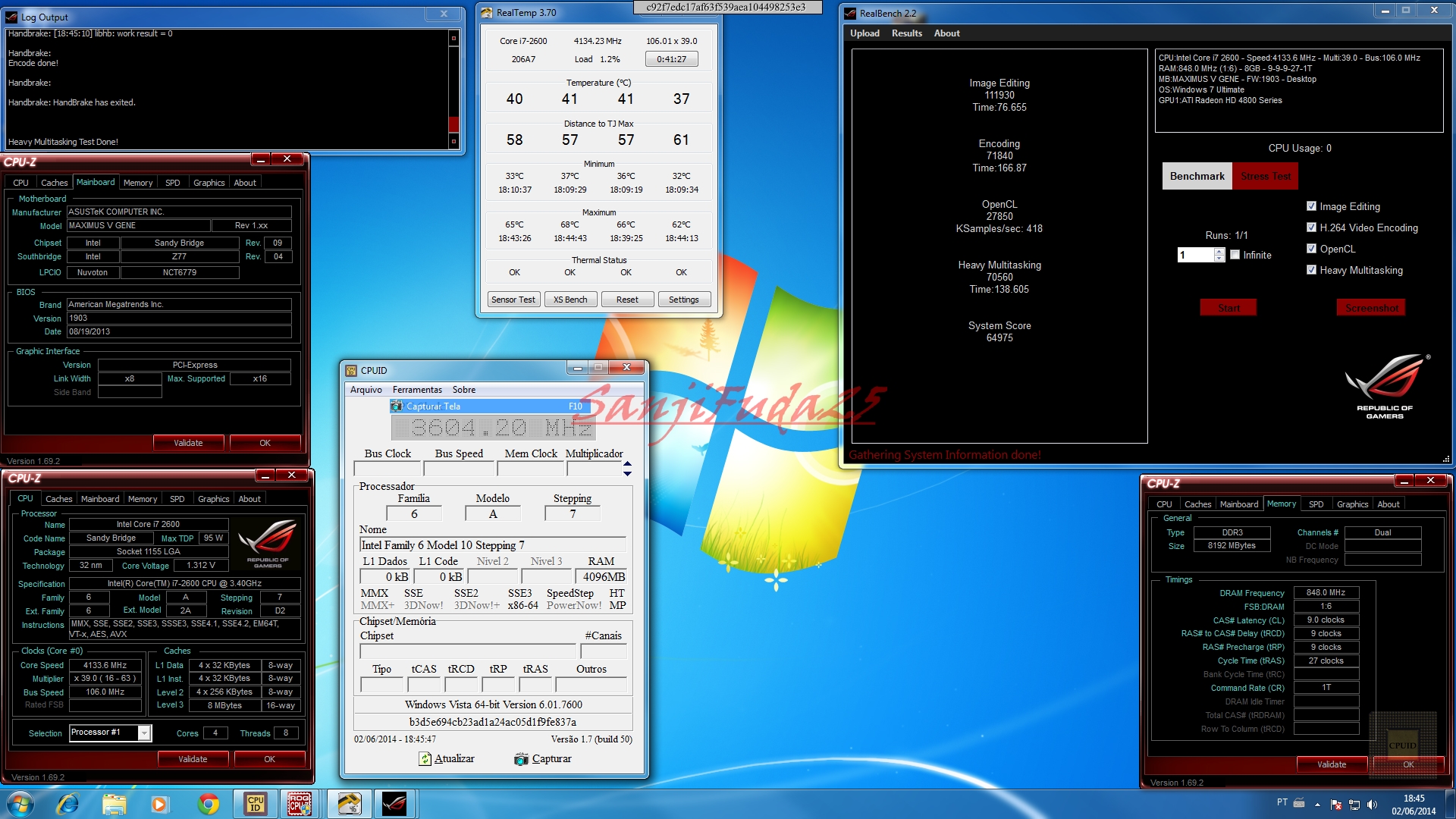The image size is (1456, 819).
Task: Click the Reset button in RealTemp
Action: [x=627, y=300]
